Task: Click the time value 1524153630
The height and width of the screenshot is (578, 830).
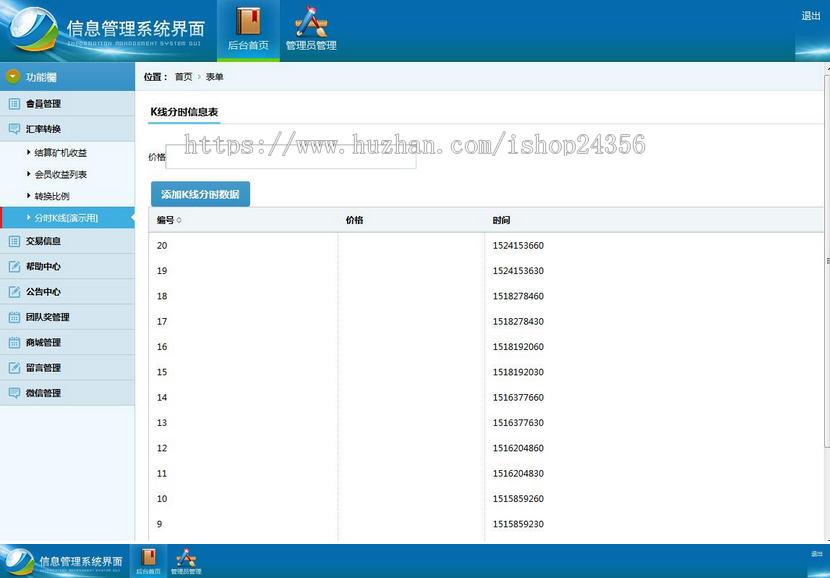Action: pyautogui.click(x=518, y=271)
